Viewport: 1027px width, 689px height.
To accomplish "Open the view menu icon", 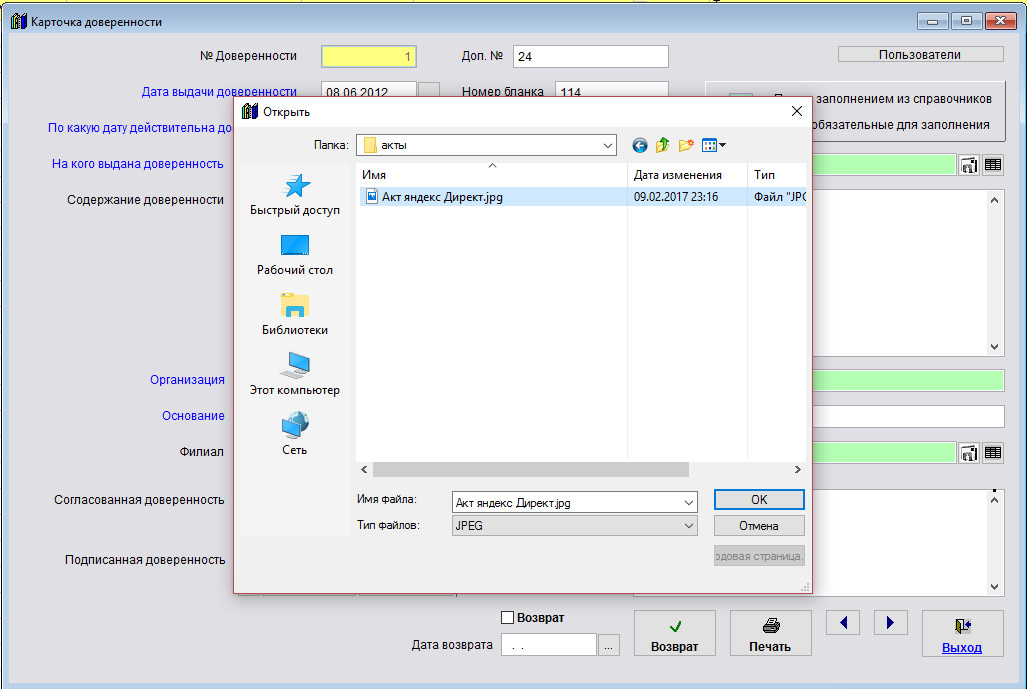I will point(713,145).
